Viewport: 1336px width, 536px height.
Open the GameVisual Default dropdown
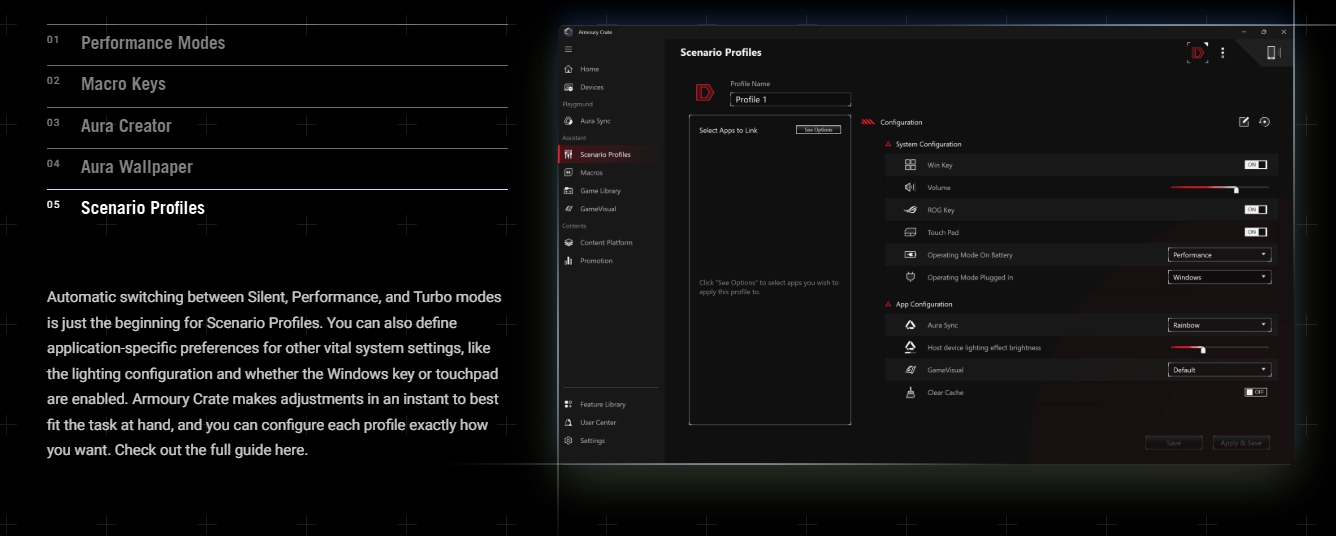coord(1219,370)
